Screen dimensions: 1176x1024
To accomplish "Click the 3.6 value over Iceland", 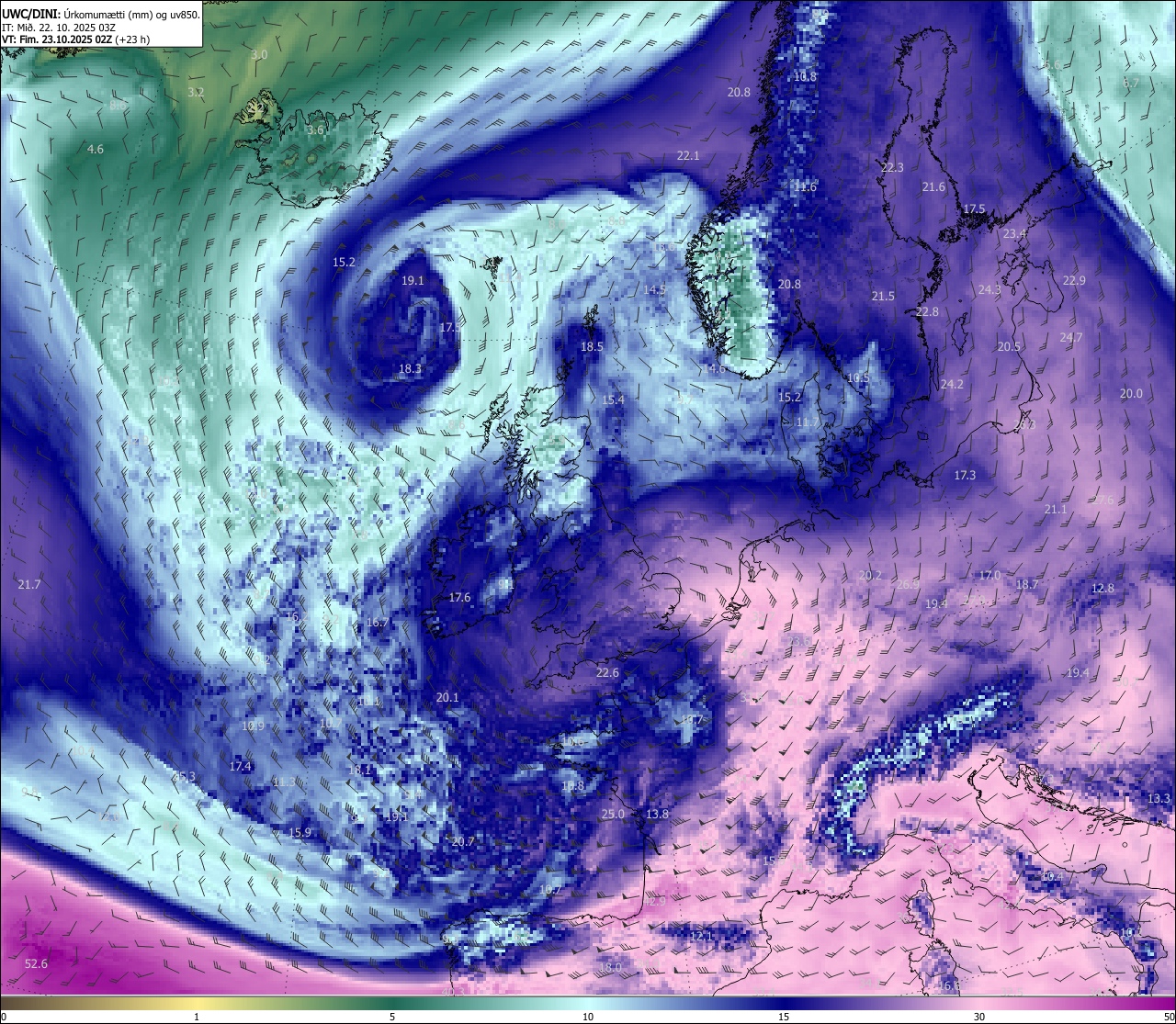I will (315, 130).
